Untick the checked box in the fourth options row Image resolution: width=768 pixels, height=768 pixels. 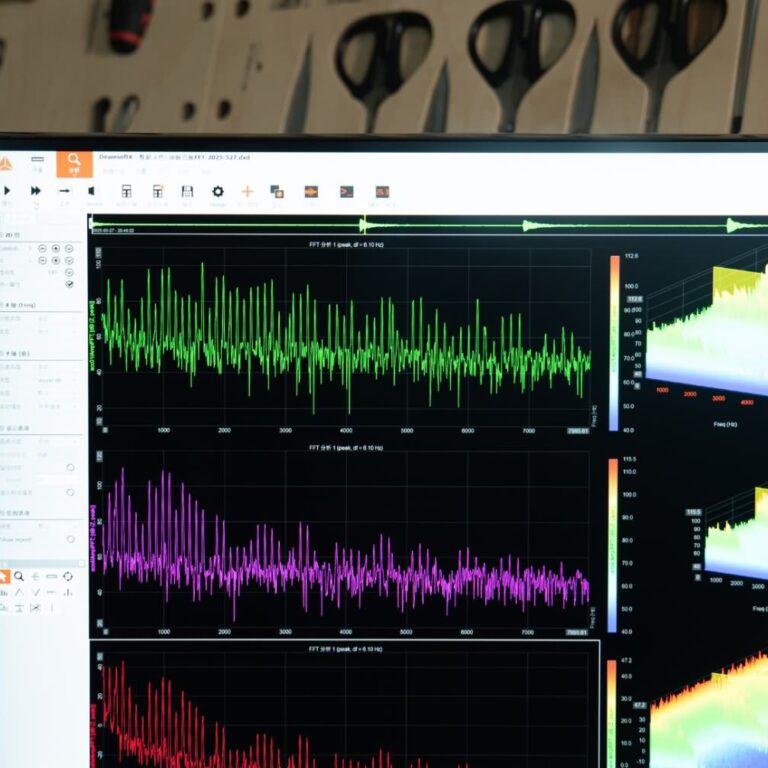tap(70, 284)
